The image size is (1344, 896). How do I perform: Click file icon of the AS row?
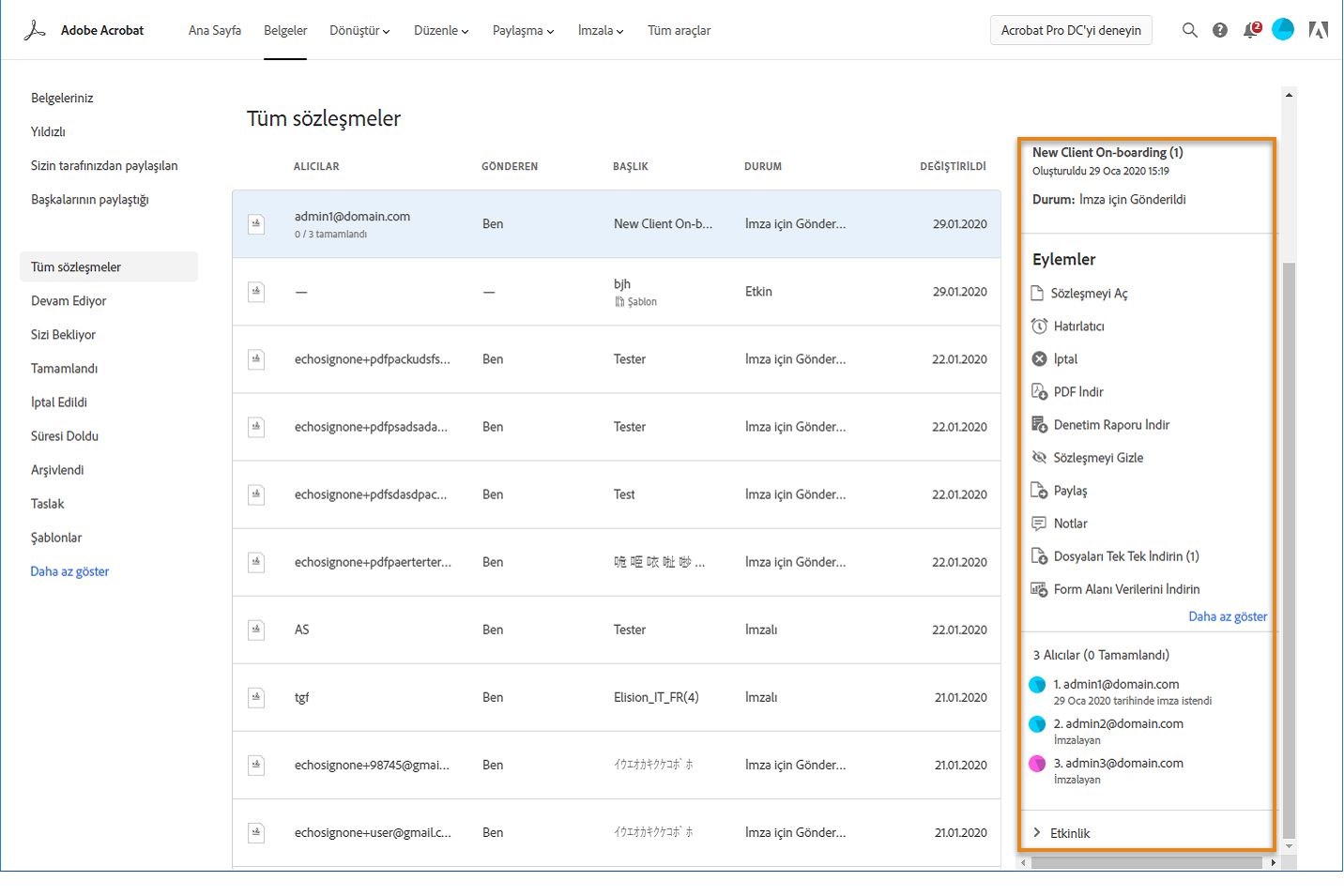coord(256,630)
